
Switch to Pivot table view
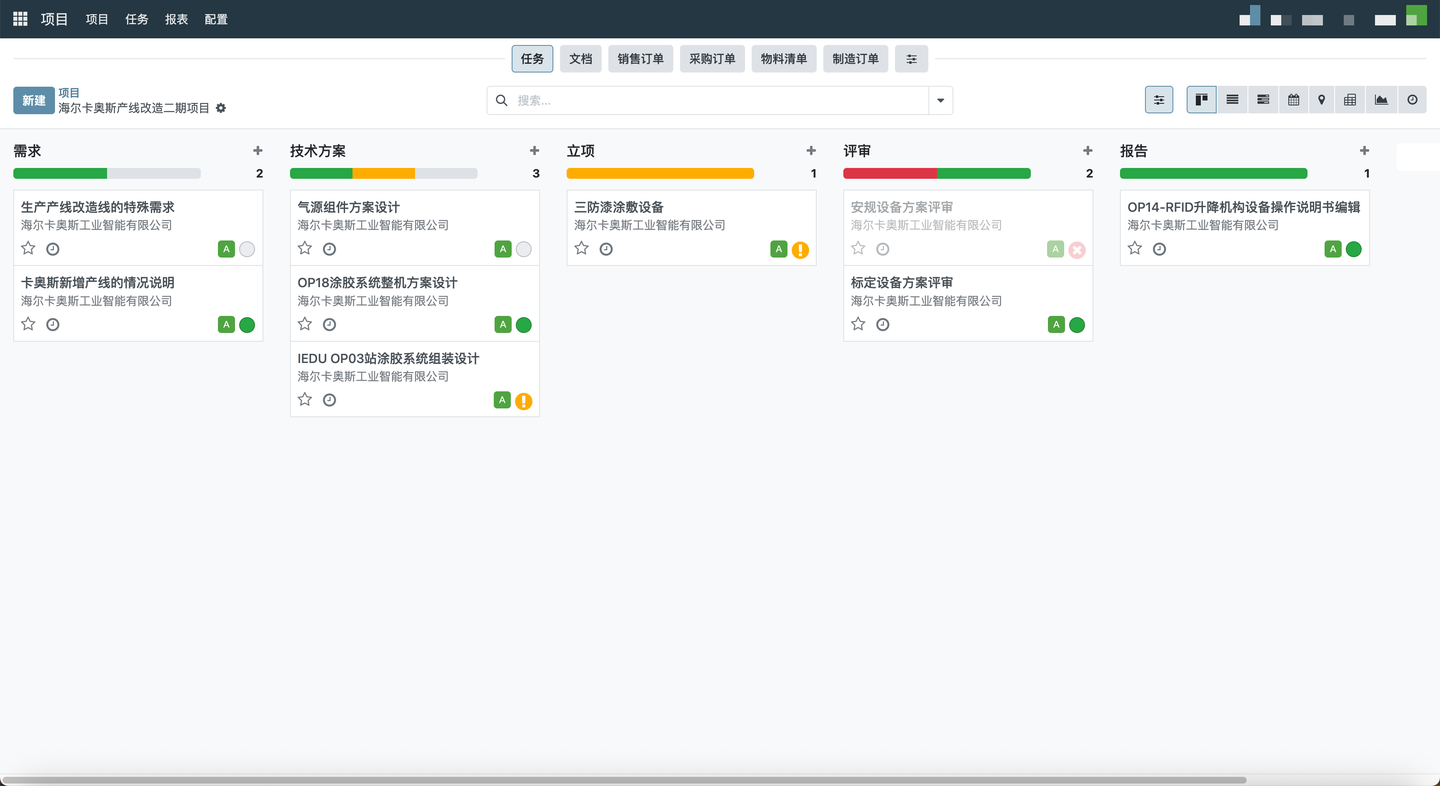pyautogui.click(x=1350, y=100)
